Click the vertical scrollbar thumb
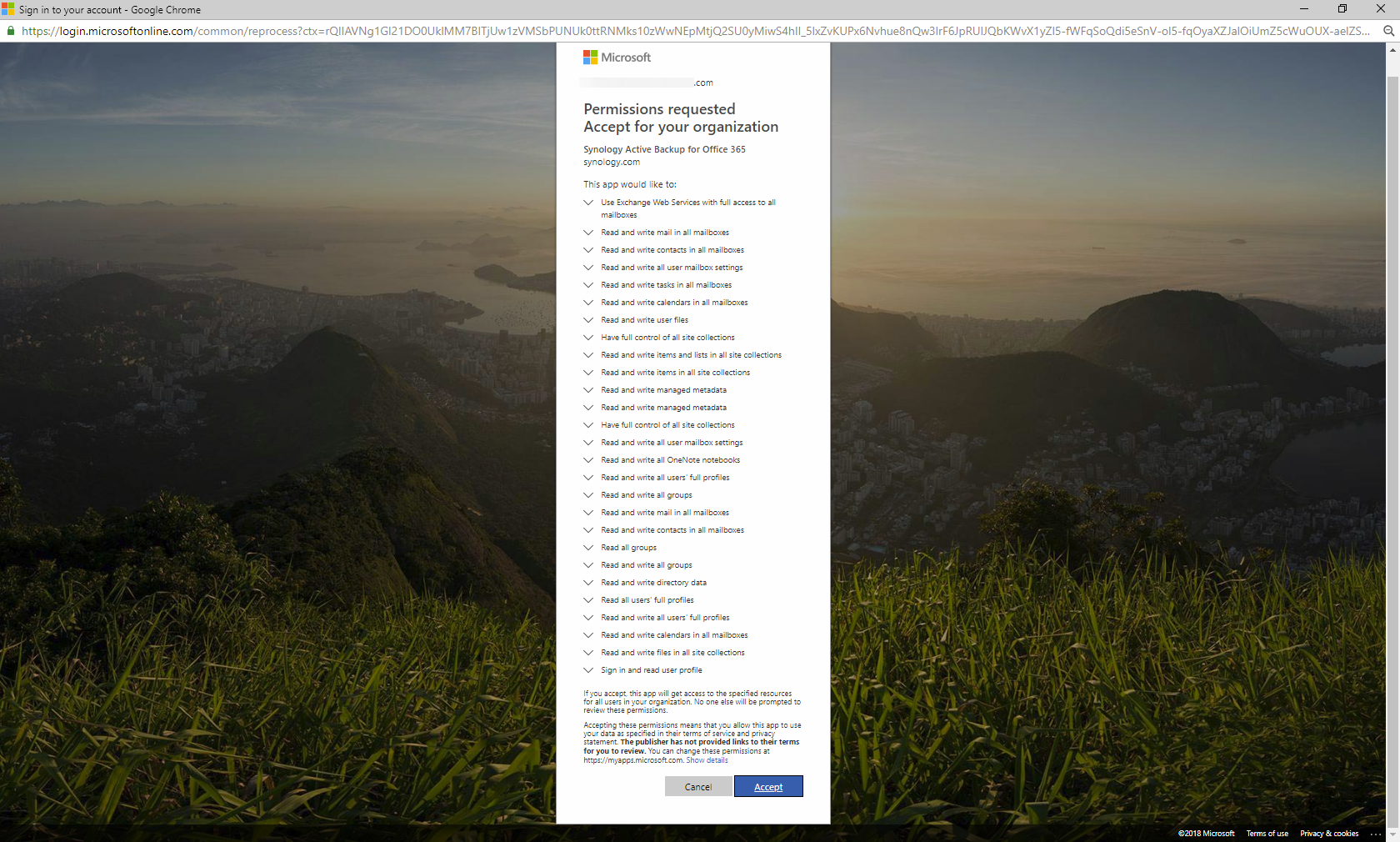Screen dimensions: 1400x842 tap(1392, 450)
